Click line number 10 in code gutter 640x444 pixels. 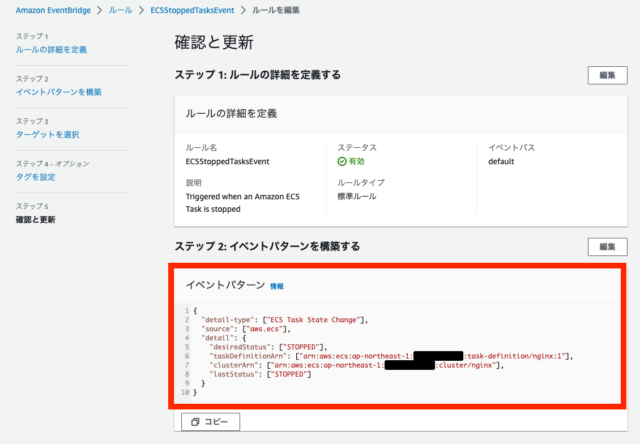coord(185,393)
